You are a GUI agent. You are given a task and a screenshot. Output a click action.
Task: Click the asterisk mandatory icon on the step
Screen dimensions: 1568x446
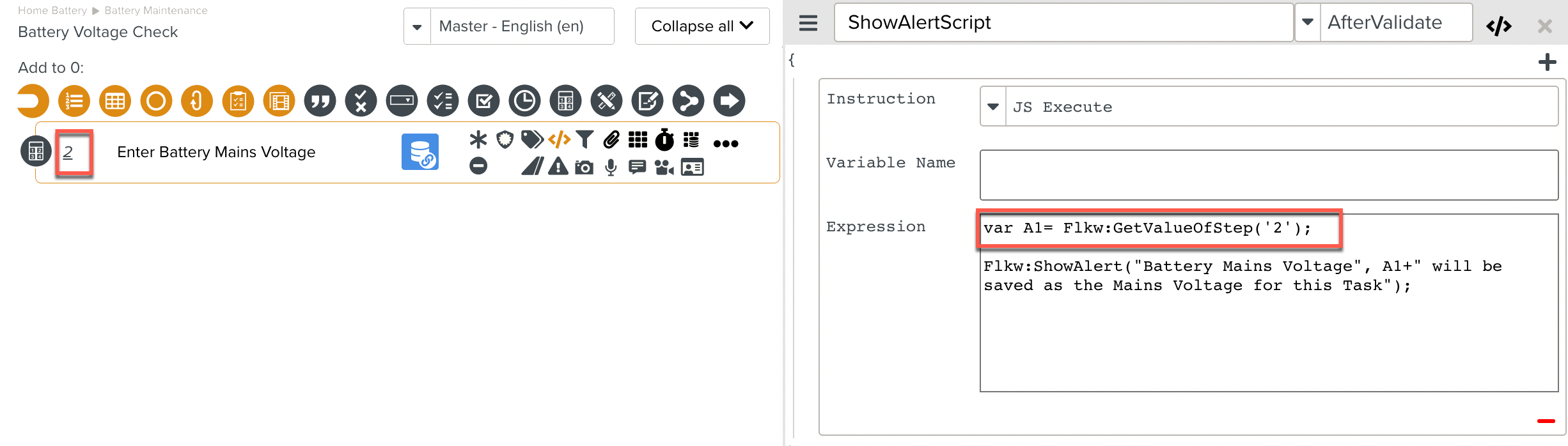pos(478,139)
